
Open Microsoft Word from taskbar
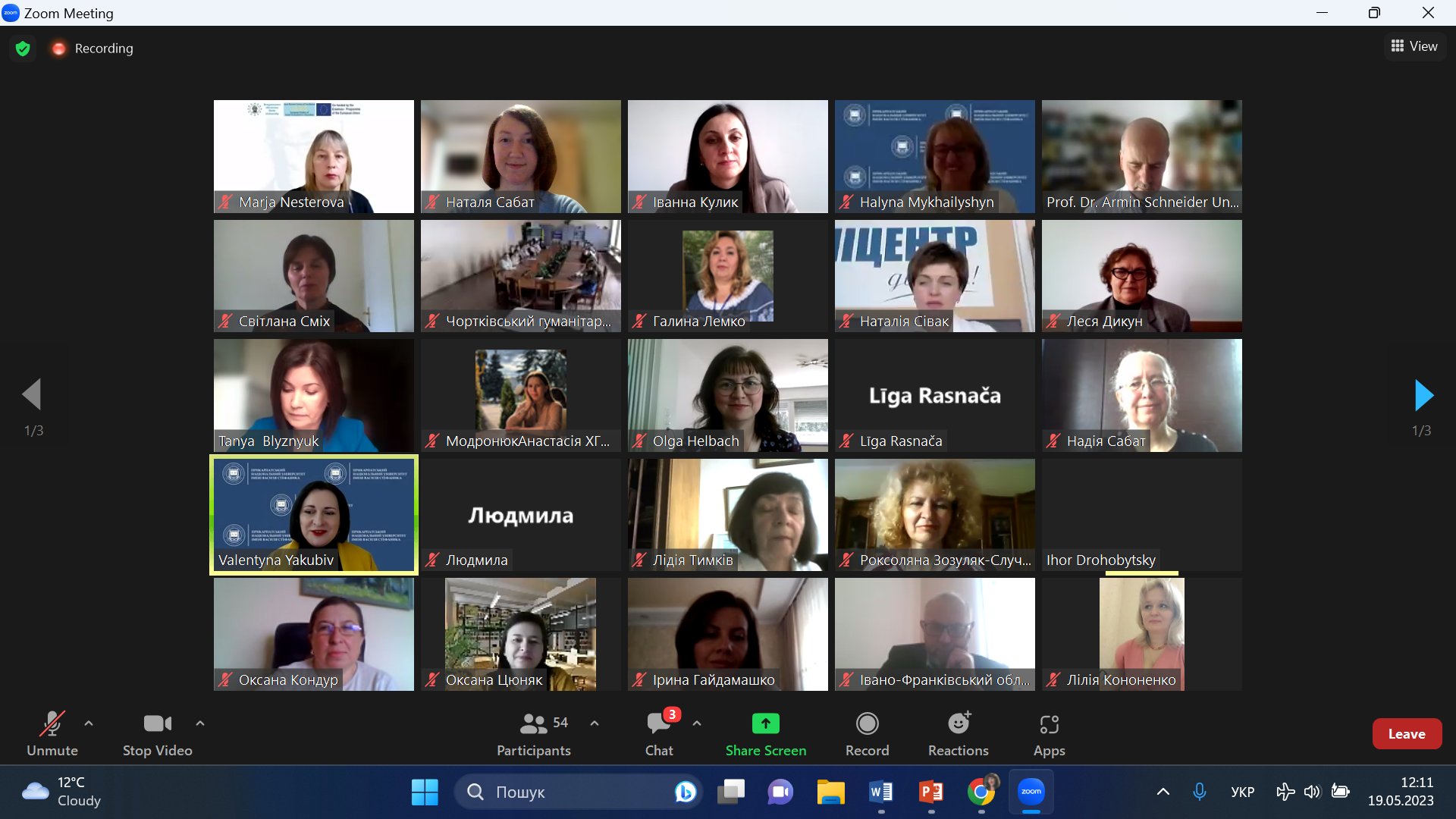pyautogui.click(x=880, y=792)
